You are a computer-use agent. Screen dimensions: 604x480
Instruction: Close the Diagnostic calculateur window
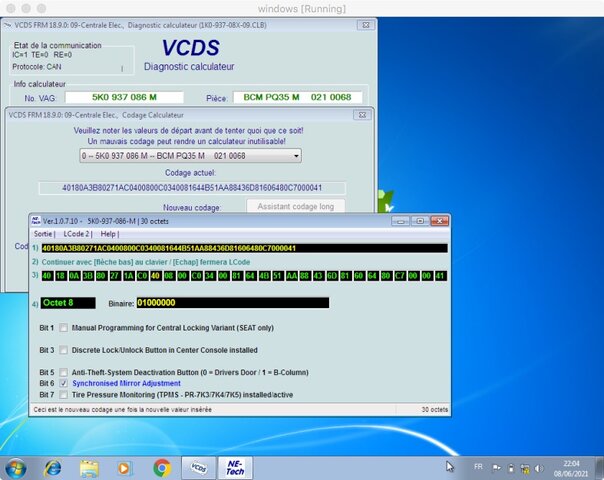click(366, 25)
